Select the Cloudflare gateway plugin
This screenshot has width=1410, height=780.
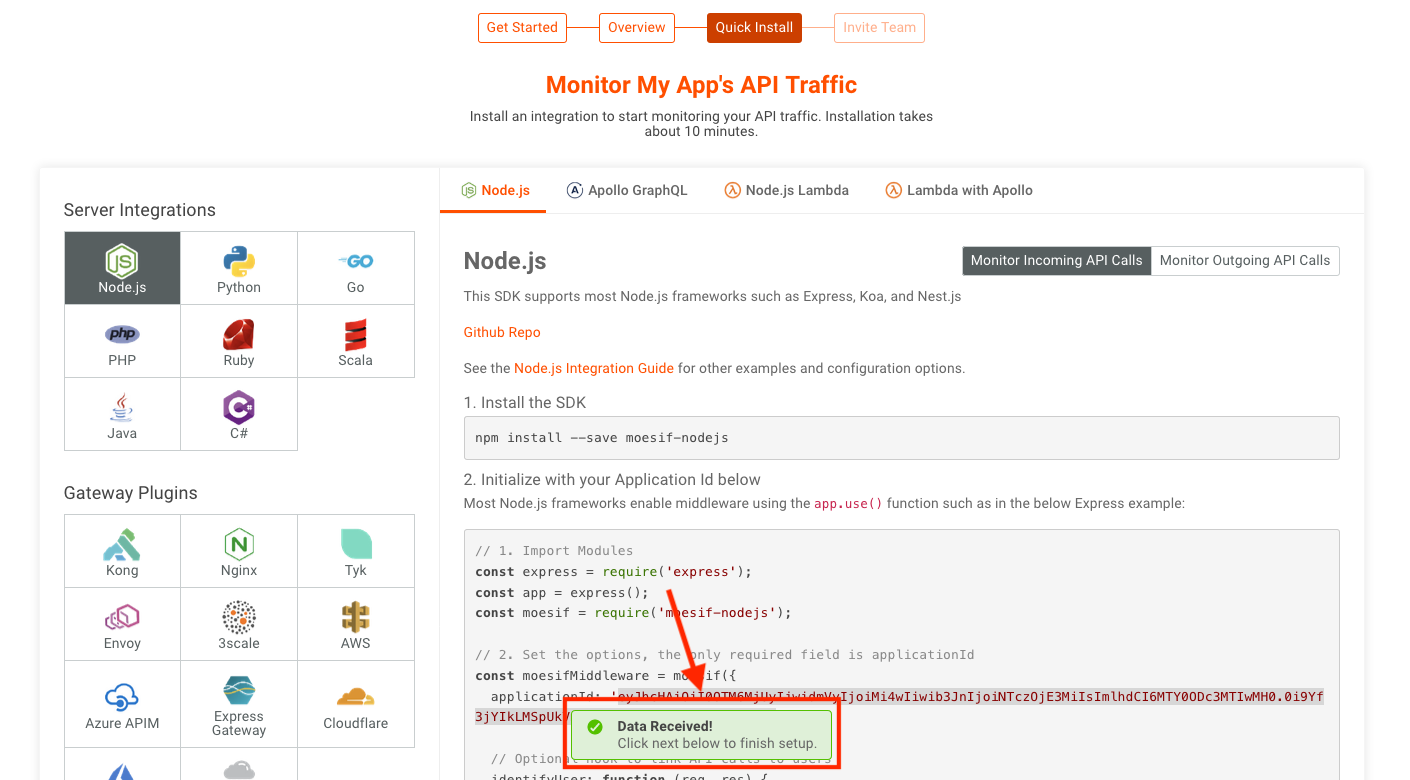click(x=356, y=703)
